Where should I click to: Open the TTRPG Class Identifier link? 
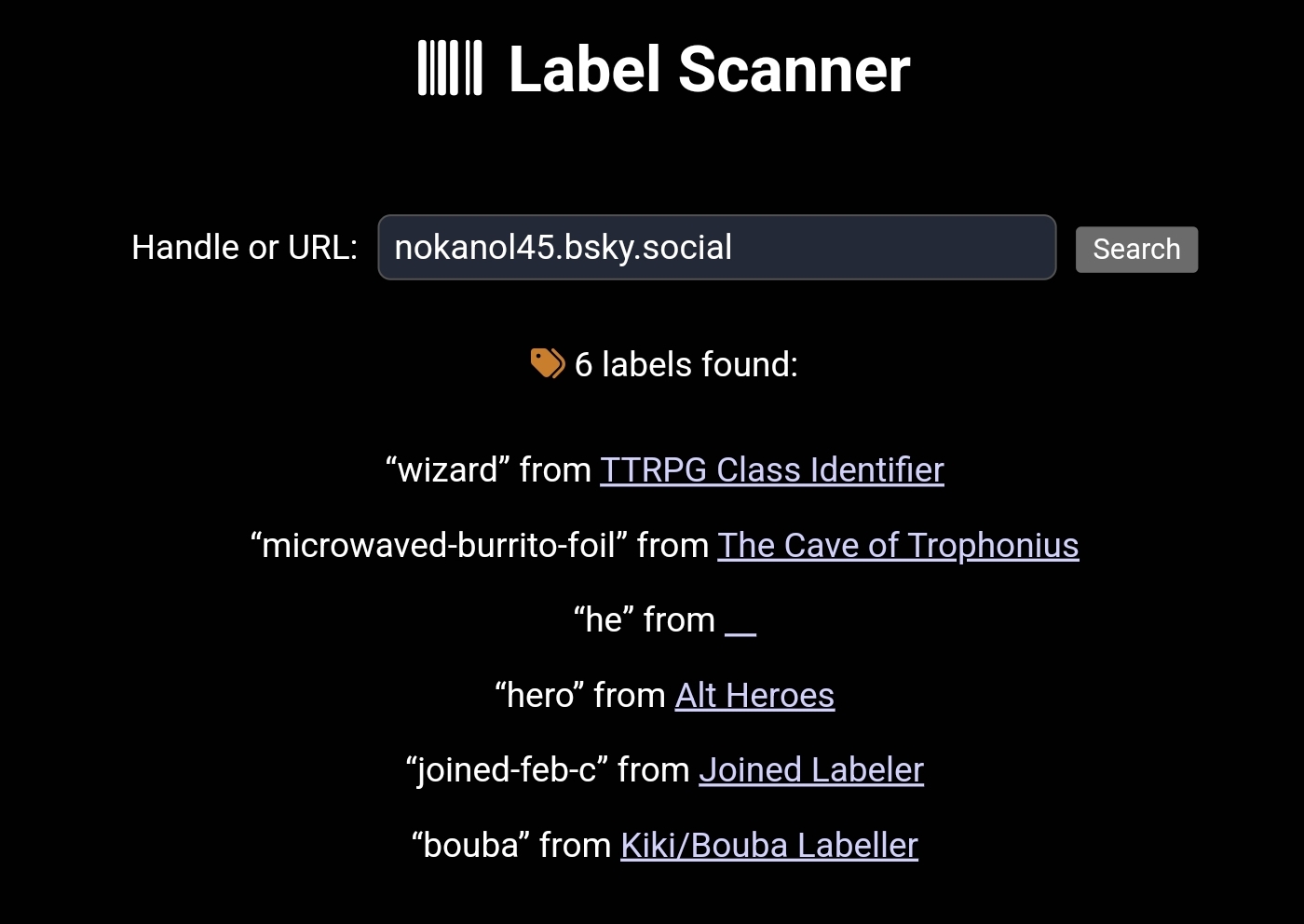pyautogui.click(x=771, y=470)
